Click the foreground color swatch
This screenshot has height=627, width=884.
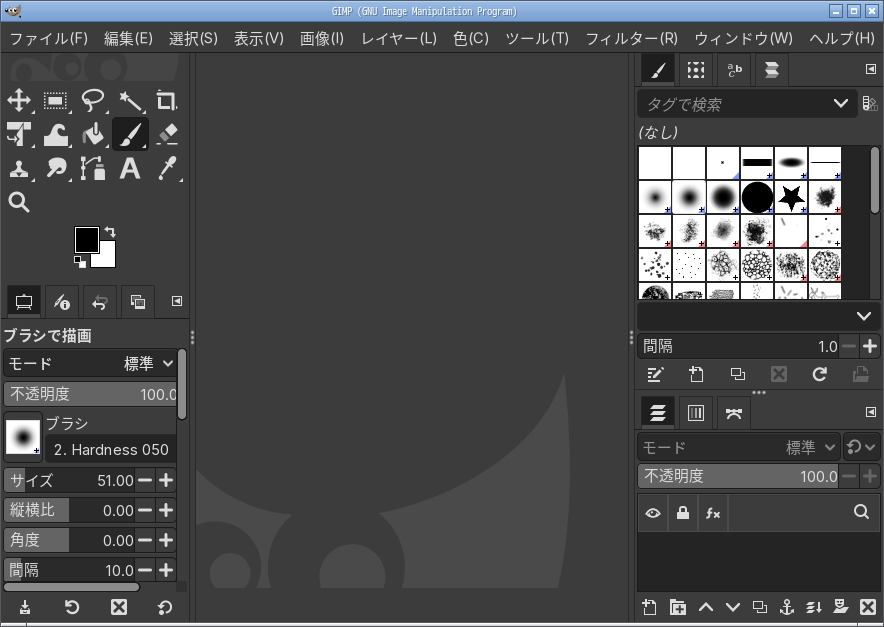click(x=85, y=239)
